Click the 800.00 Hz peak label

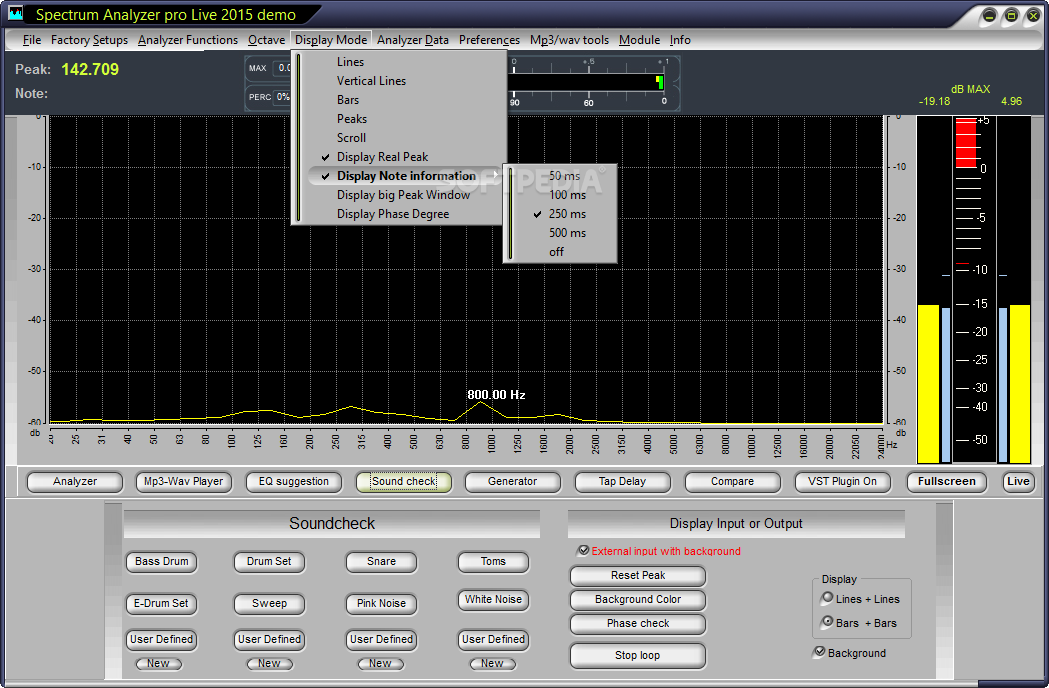tap(496, 395)
